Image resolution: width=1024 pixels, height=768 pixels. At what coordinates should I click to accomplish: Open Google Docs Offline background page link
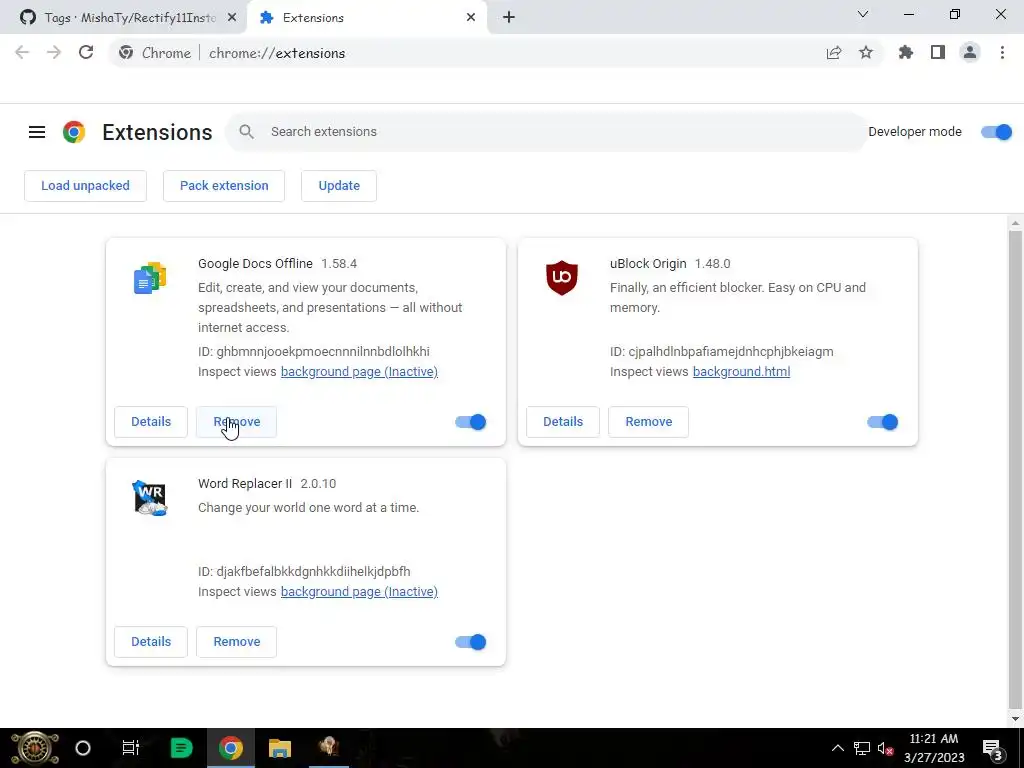click(359, 372)
